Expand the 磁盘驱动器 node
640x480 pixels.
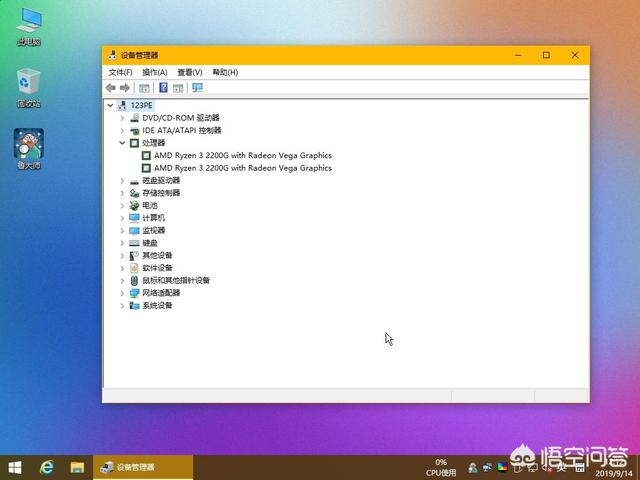122,180
